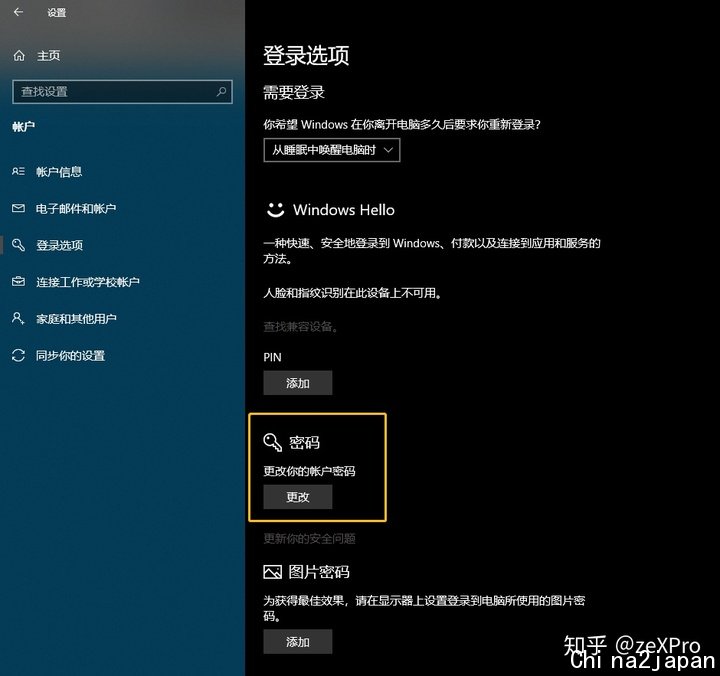Click the sync arrows icon for 同步你的设置
The width and height of the screenshot is (720, 676).
pos(18,355)
